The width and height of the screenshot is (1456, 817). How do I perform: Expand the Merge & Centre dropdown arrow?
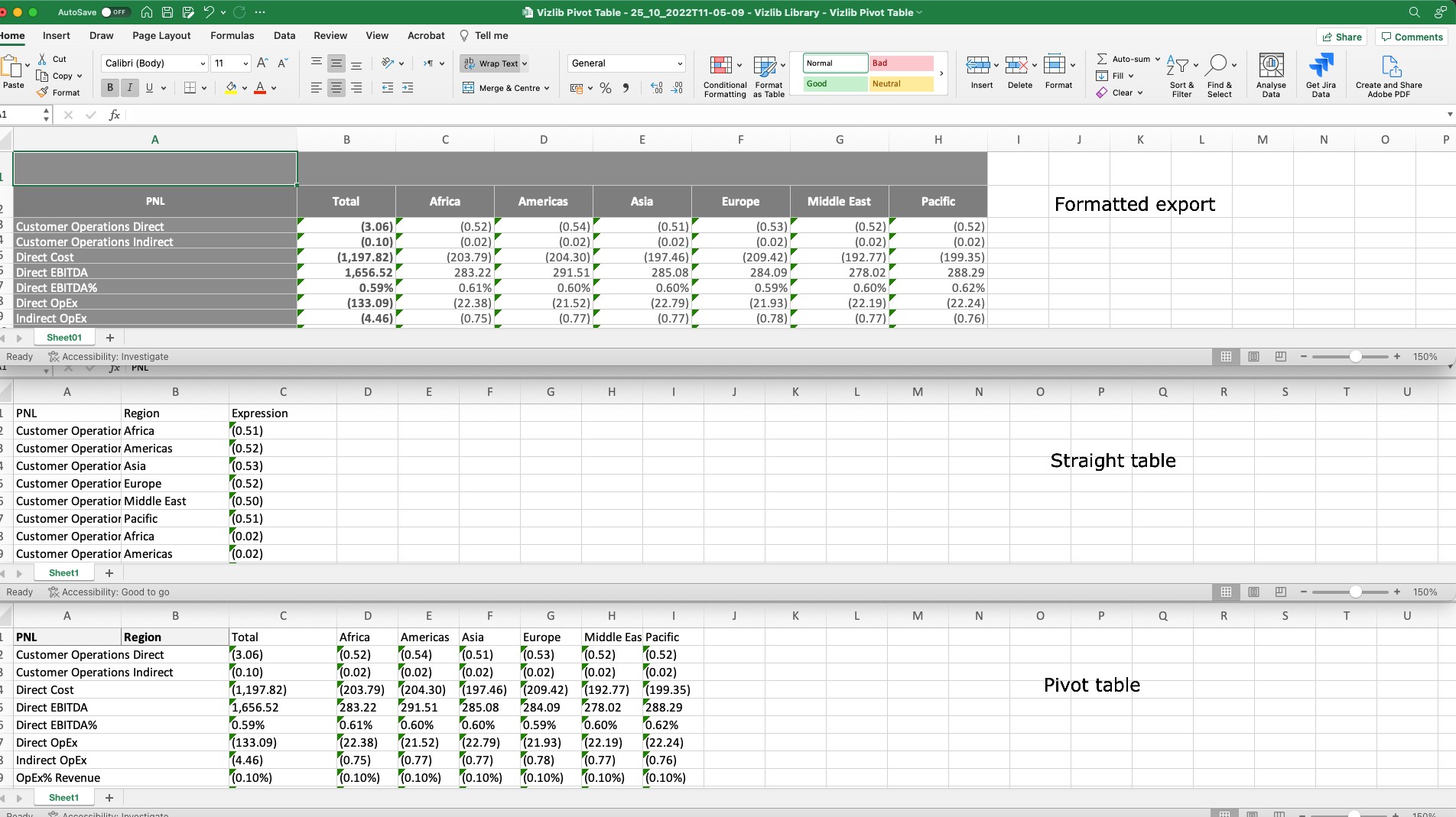pos(547,89)
